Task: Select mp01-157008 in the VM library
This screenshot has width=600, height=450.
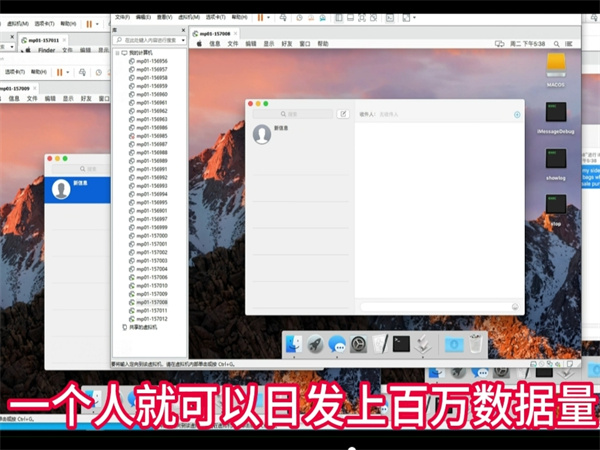Action: [152, 302]
